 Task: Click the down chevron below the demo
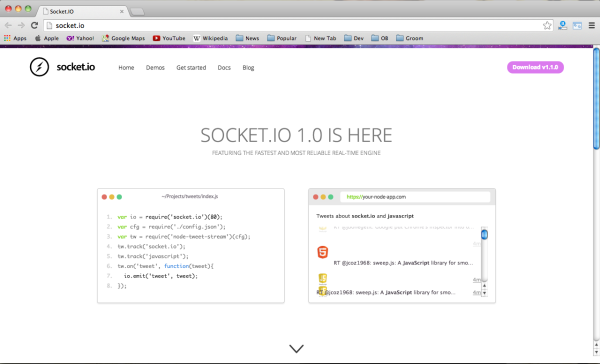pos(297,348)
